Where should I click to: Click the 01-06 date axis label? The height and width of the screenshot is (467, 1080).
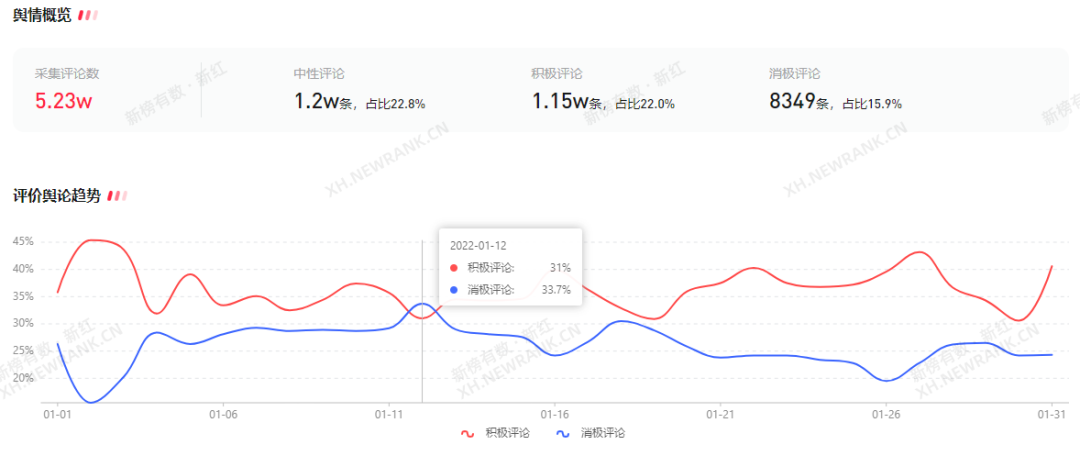222,415
